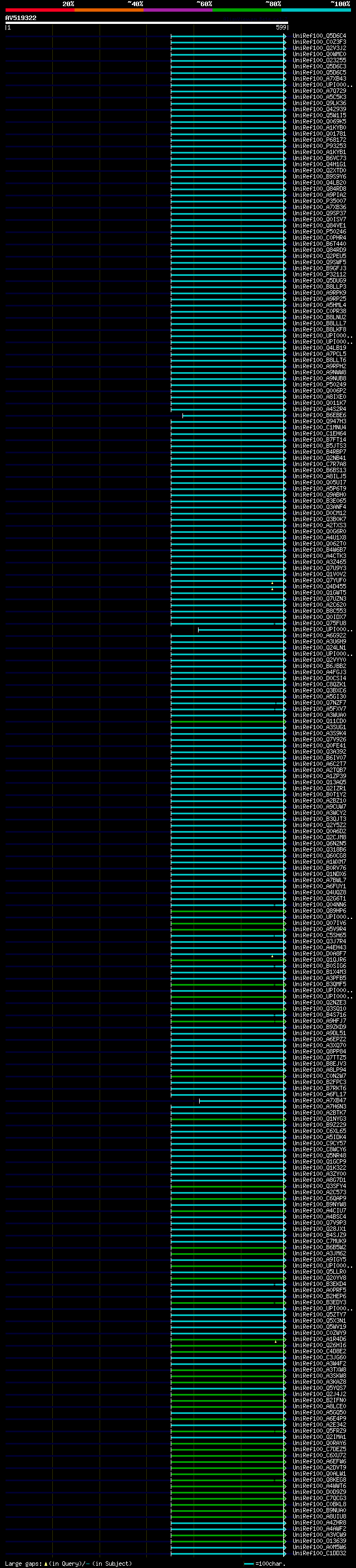Open hit UniRef100_Q5D6C4
This screenshot has height=1568, width=356.
click(x=319, y=36)
